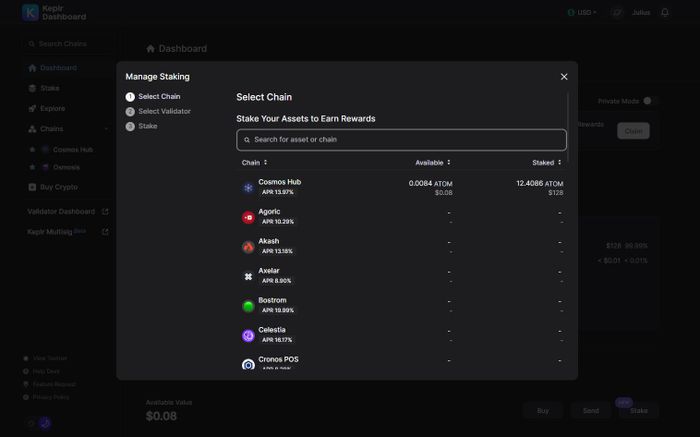Click the Bostrom chain name
This screenshot has height=437, width=700.
272,300
